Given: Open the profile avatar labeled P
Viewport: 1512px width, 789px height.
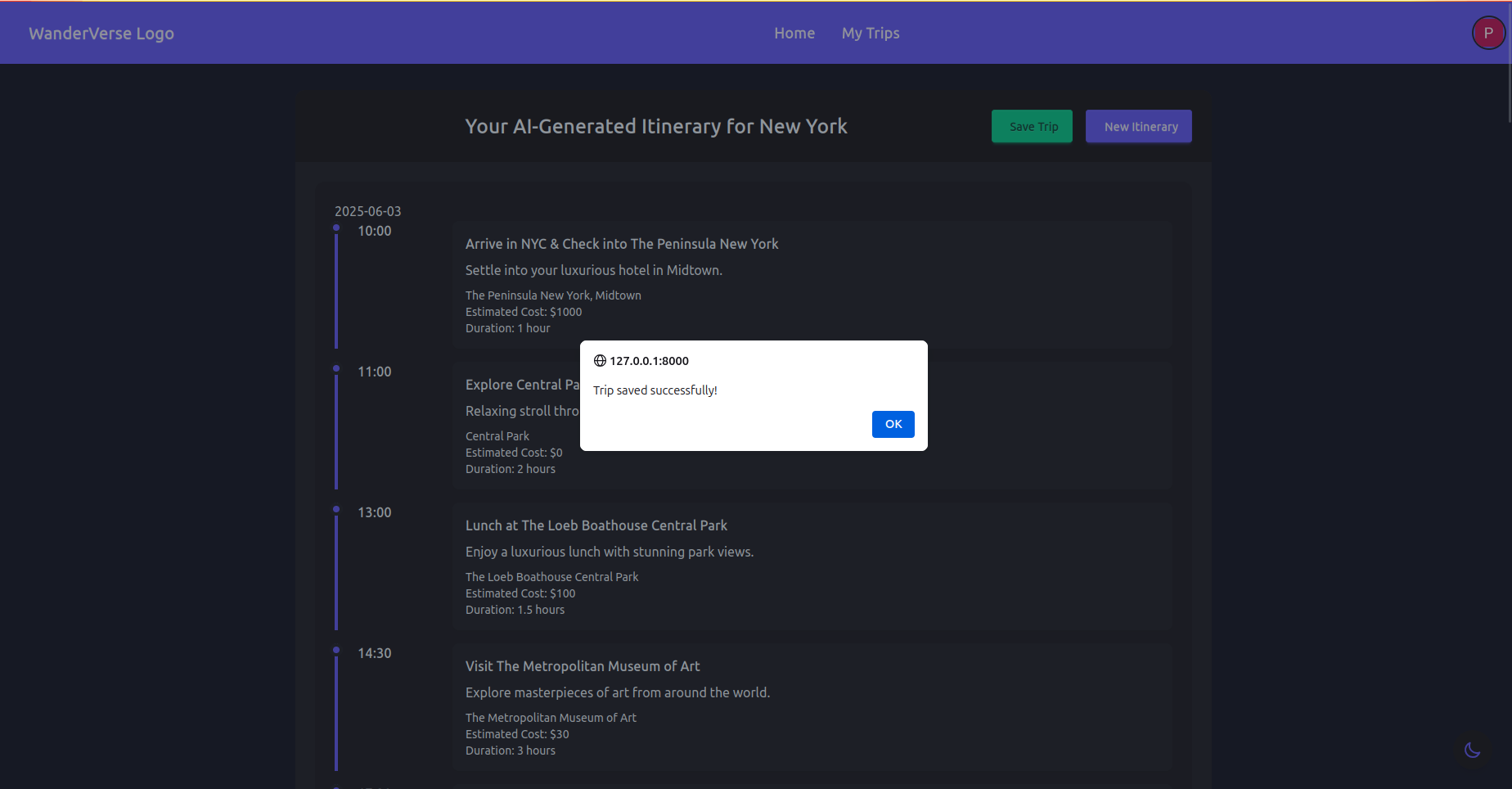Looking at the screenshot, I should tap(1487, 34).
